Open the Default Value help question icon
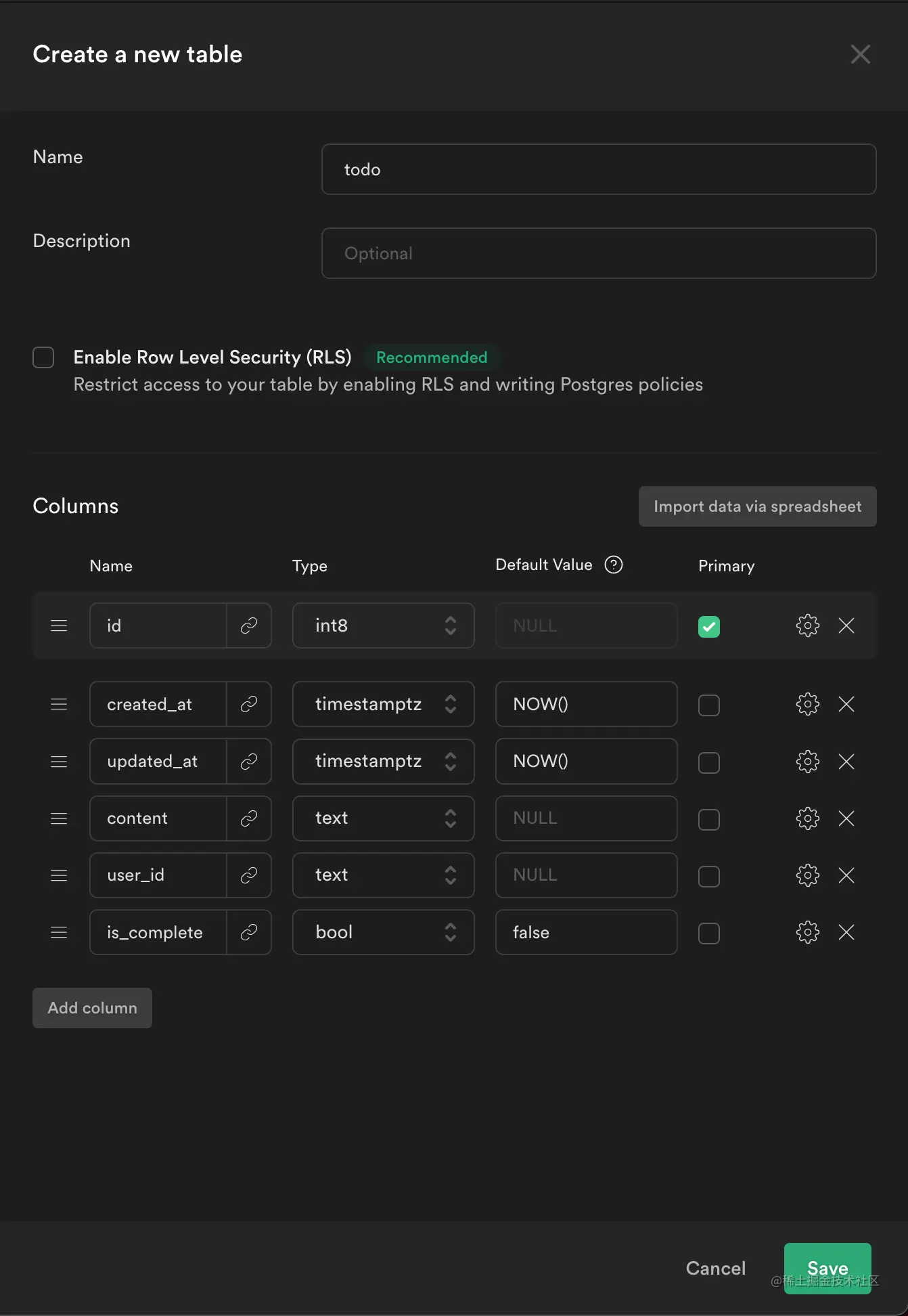The width and height of the screenshot is (908, 1316). tap(614, 565)
